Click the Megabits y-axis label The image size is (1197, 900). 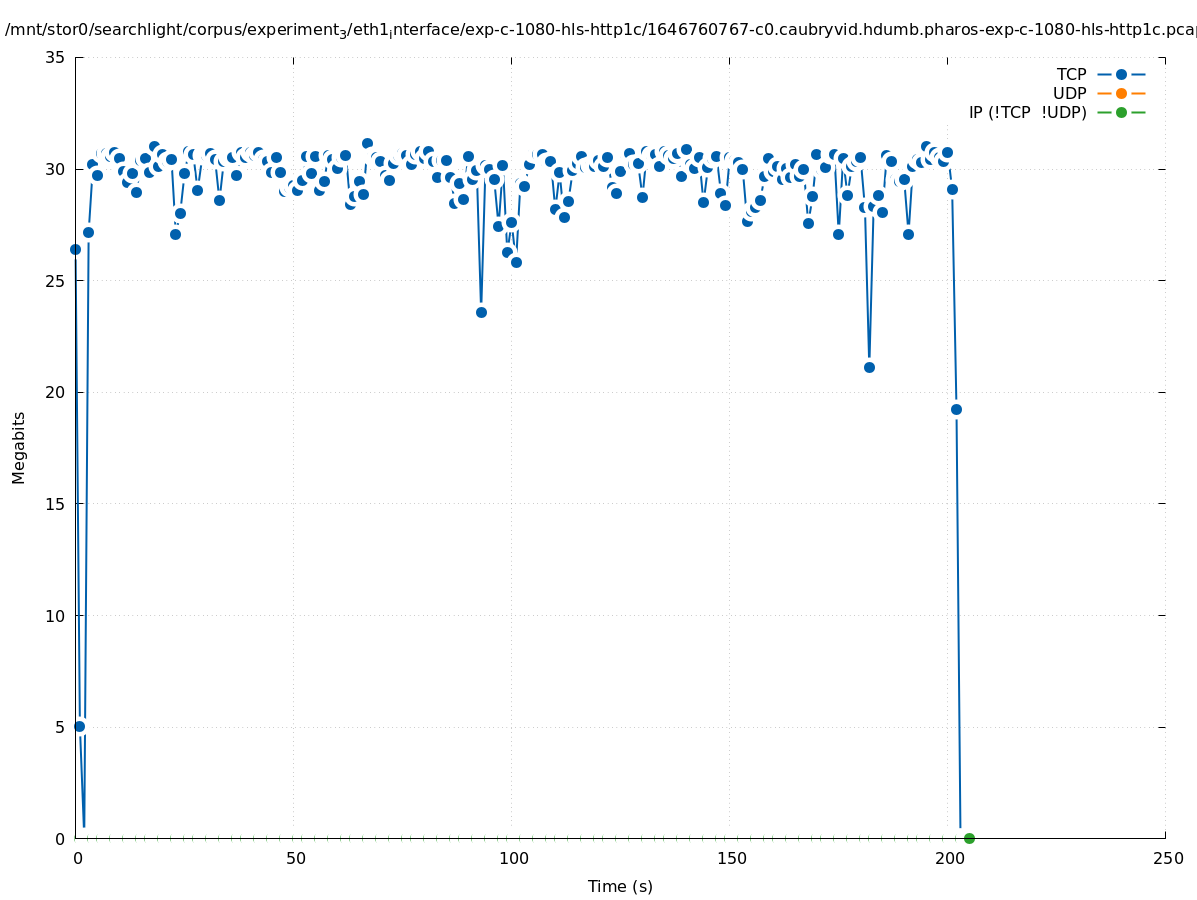[x=19, y=447]
